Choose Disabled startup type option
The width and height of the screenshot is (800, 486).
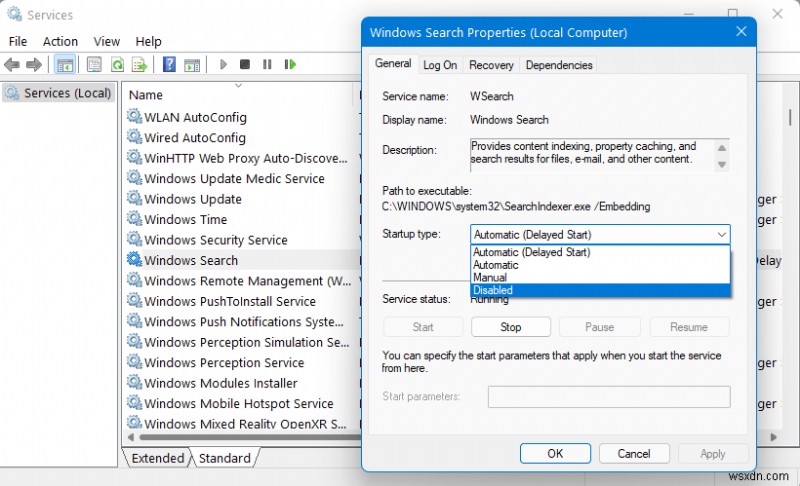(x=600, y=290)
